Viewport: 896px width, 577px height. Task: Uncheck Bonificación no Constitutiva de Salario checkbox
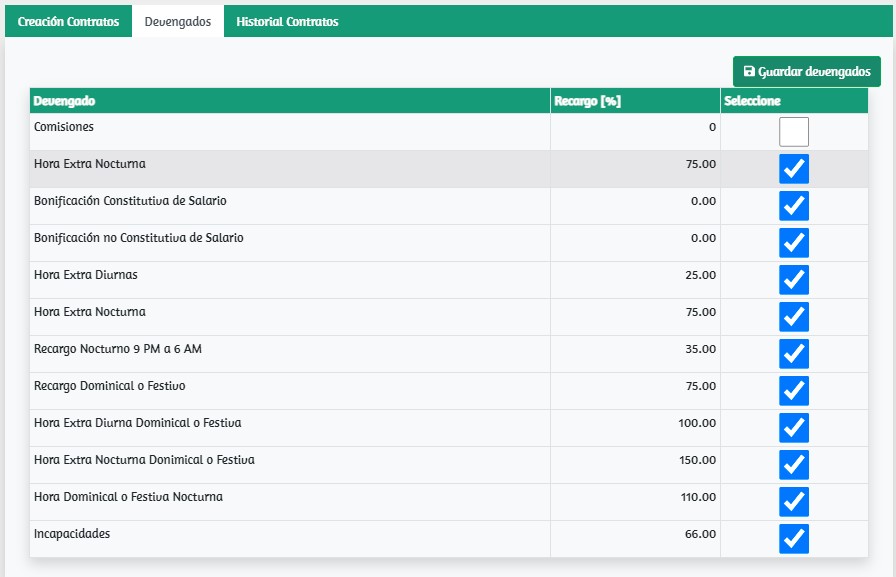(x=794, y=243)
